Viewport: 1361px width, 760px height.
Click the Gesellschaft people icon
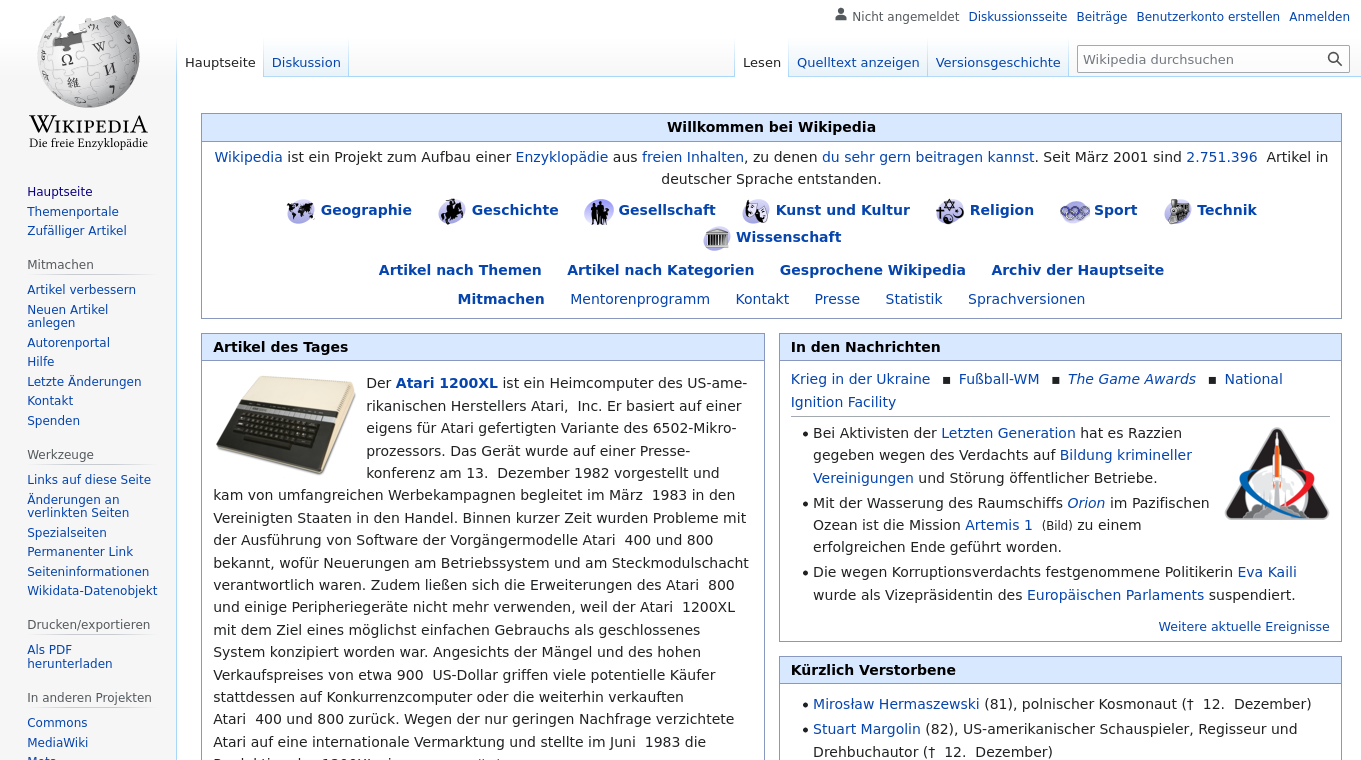pos(599,211)
